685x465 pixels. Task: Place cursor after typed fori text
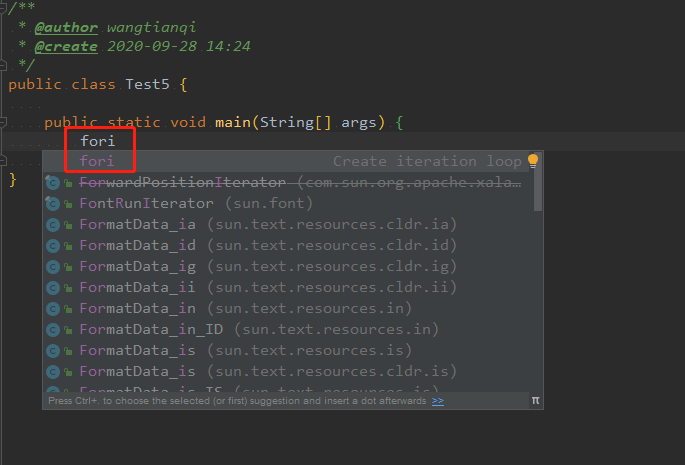(116, 141)
